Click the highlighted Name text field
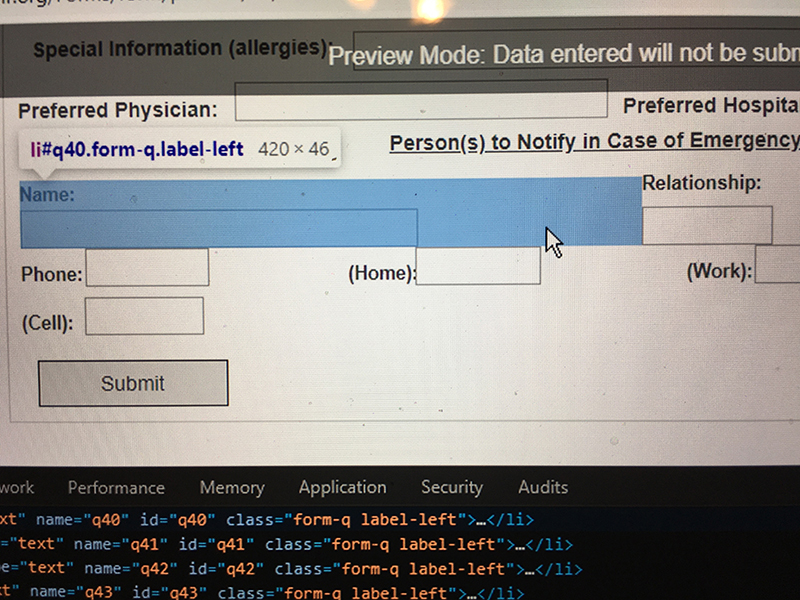This screenshot has width=800, height=600. tap(219, 228)
